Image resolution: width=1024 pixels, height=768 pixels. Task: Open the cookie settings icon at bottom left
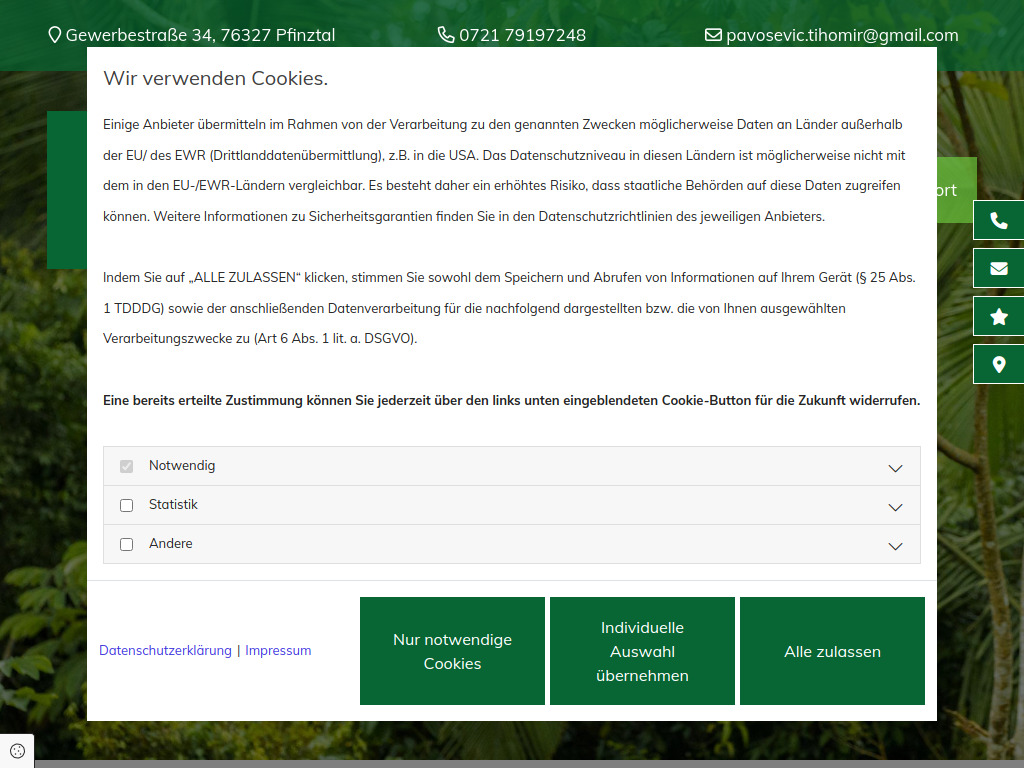(x=17, y=750)
